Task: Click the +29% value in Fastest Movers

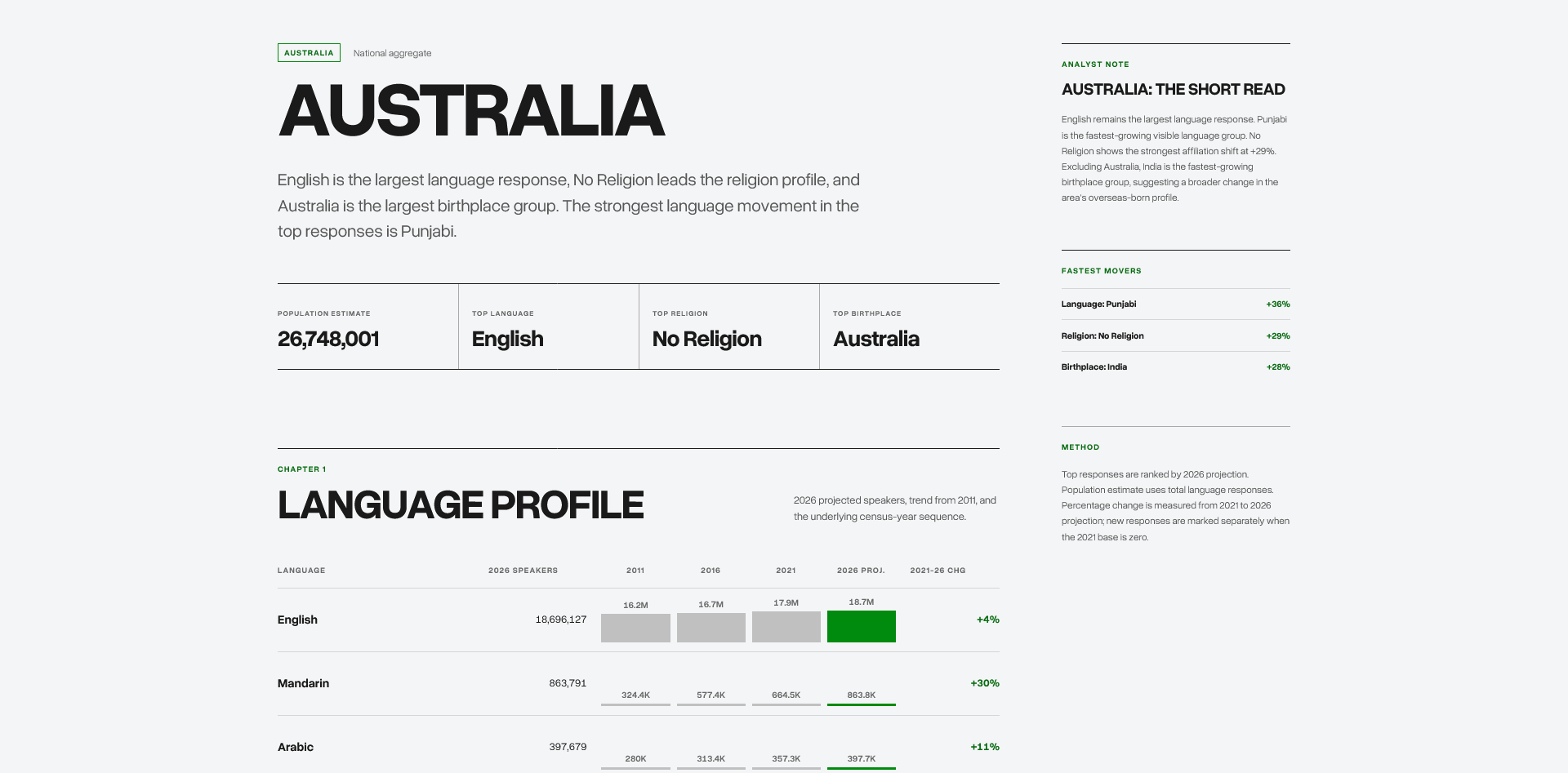Action: coord(1278,335)
